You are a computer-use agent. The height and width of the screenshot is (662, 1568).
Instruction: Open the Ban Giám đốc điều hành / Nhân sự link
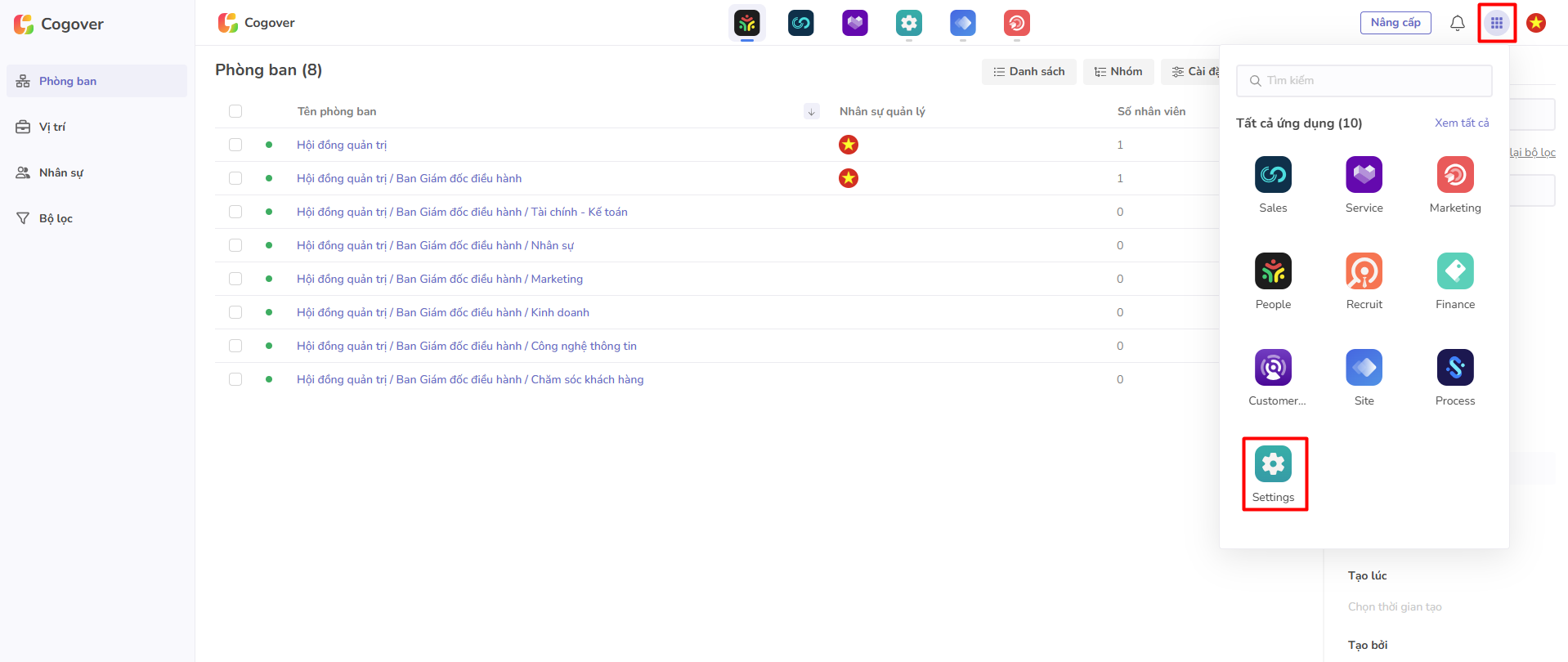point(435,245)
